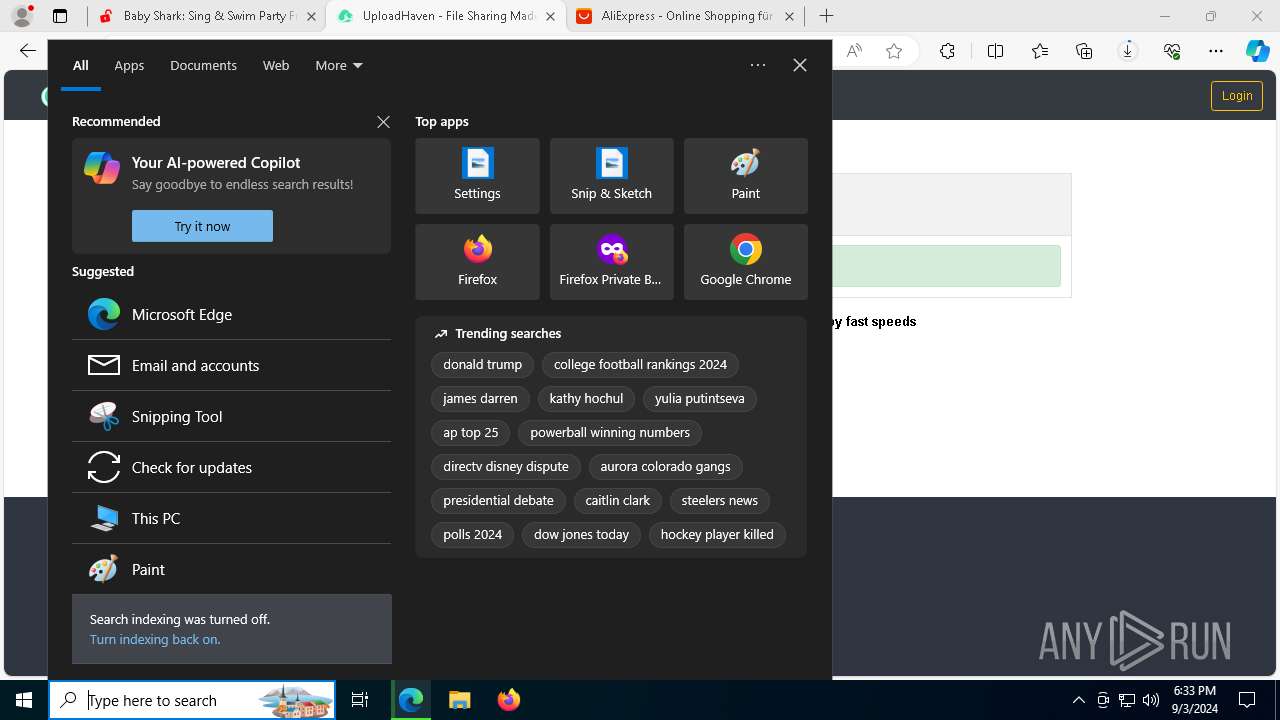The width and height of the screenshot is (1280, 720).
Task: Open Edge Copilot sidebar icon
Action: point(1257,51)
